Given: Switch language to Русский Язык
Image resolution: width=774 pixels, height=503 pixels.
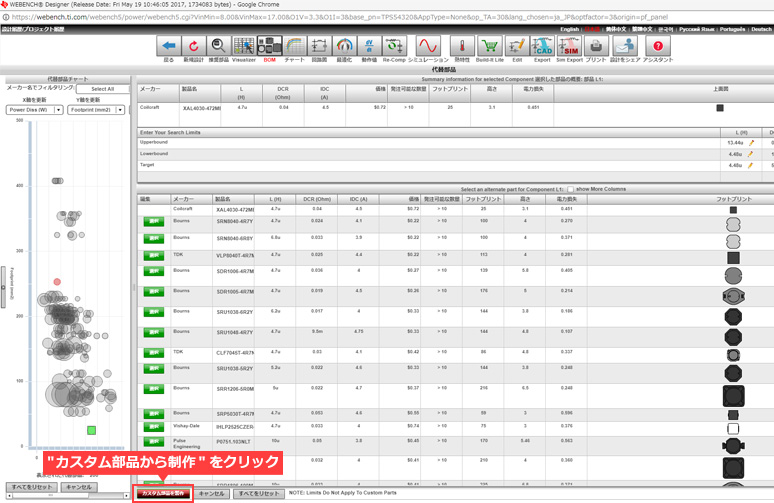Looking at the screenshot, I should click(x=697, y=29).
